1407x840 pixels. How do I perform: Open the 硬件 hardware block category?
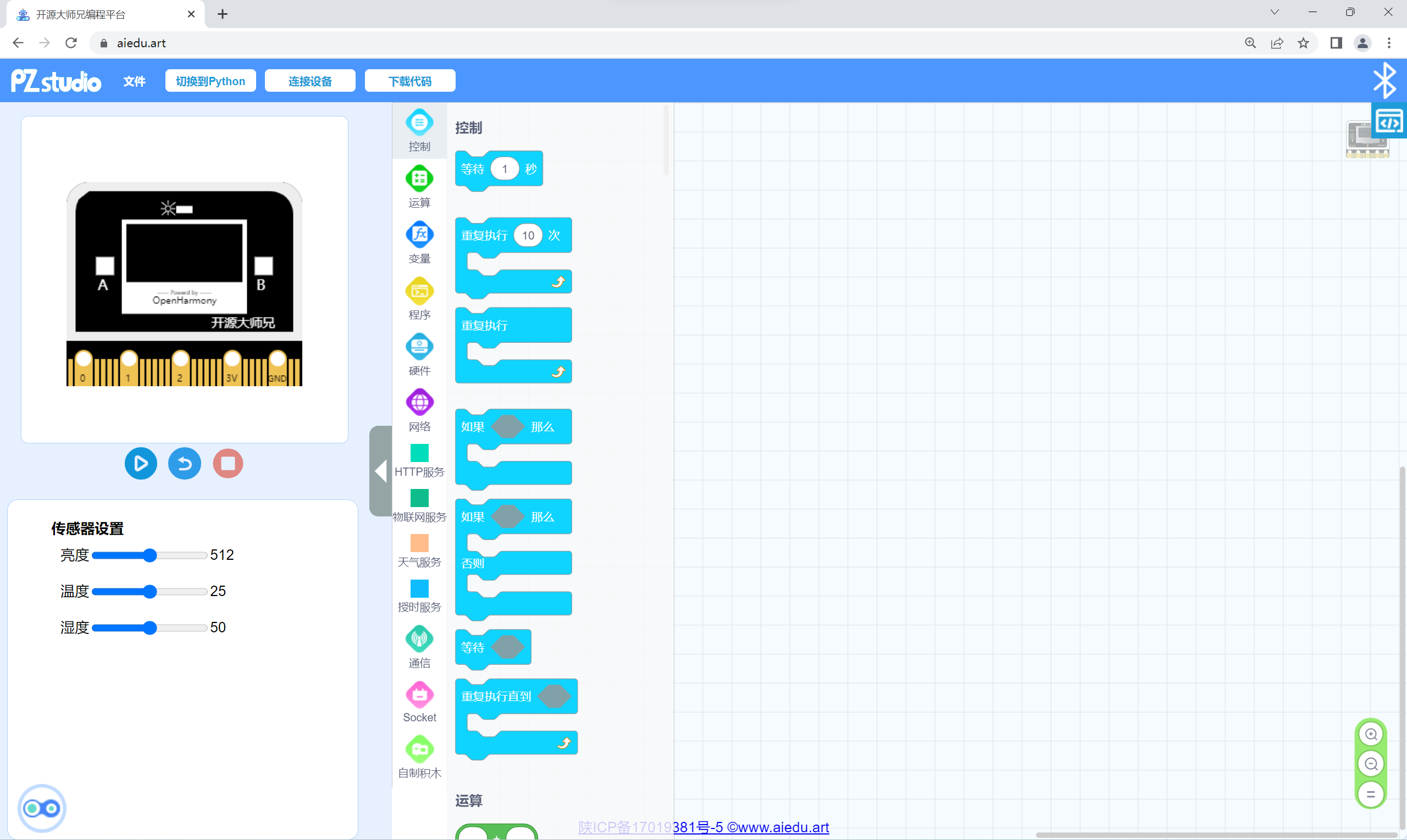(419, 347)
